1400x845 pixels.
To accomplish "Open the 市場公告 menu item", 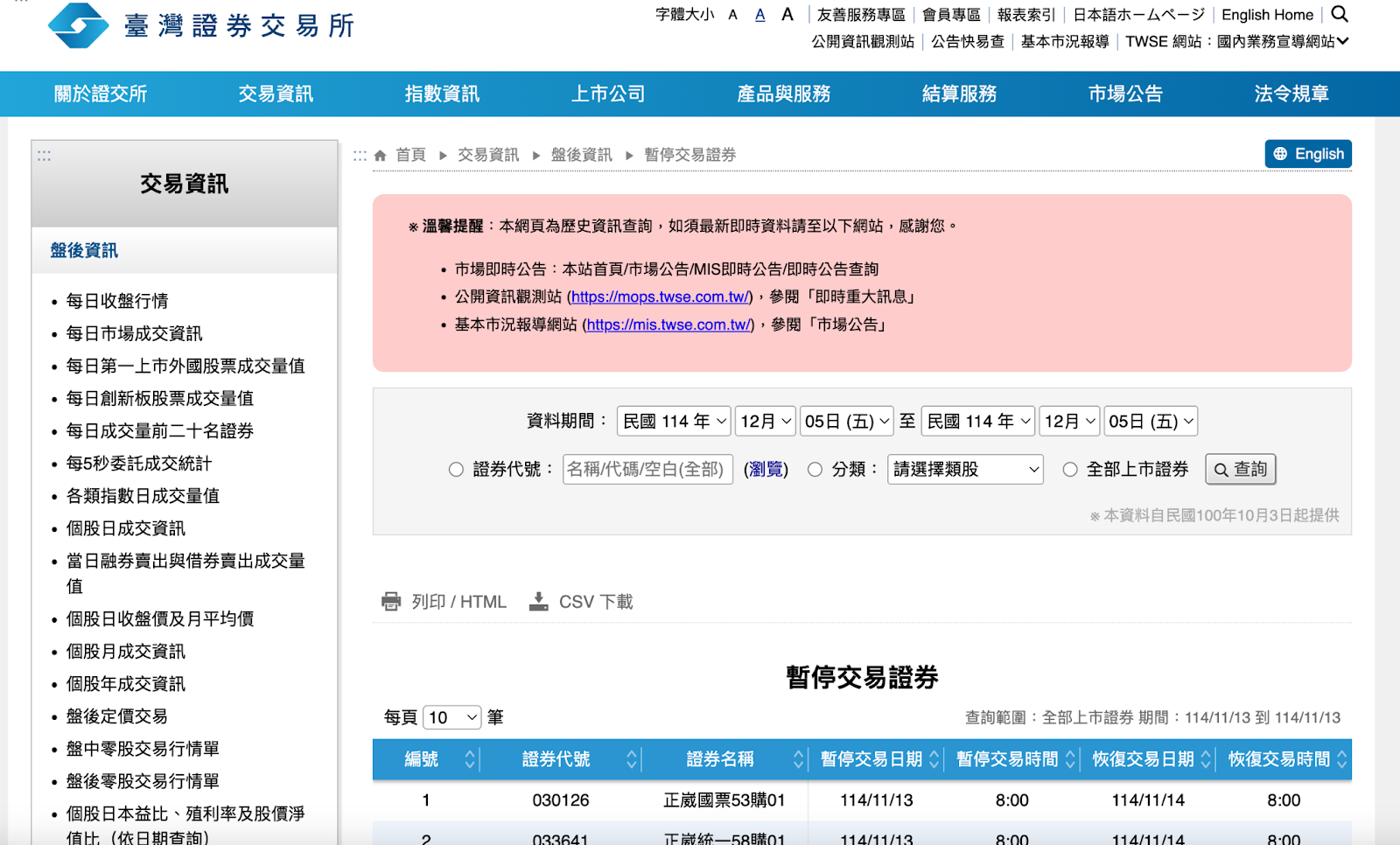I will coord(1124,94).
